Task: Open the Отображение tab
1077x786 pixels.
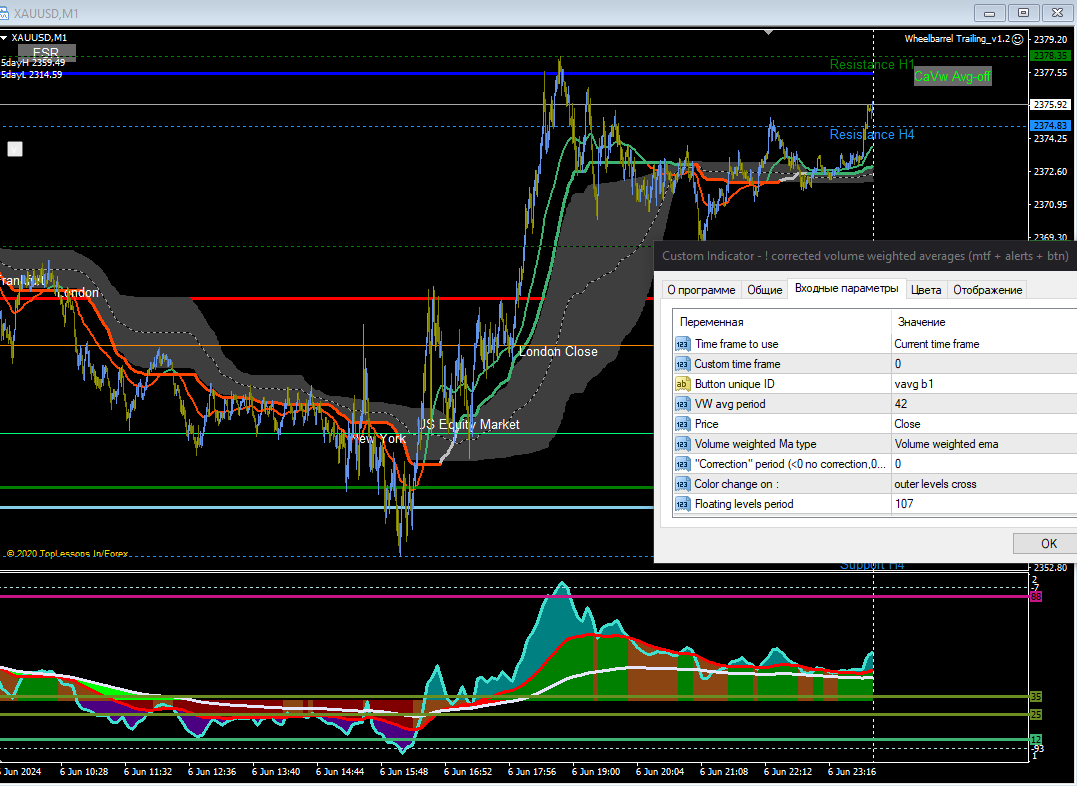Action: (987, 290)
